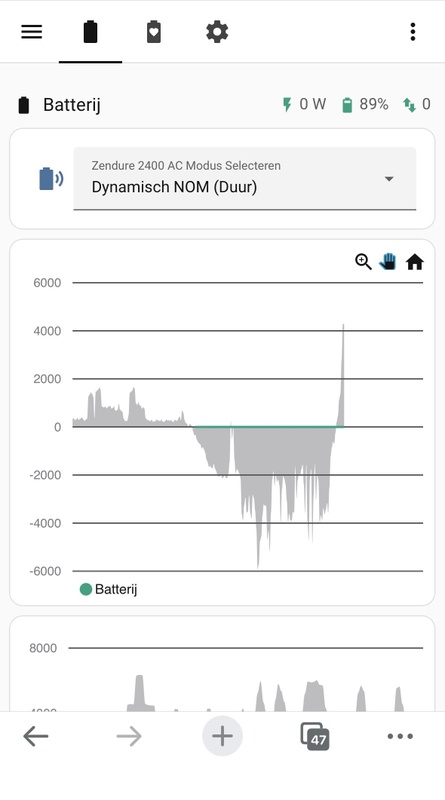
Task: Toggle the Batterij legend series
Action: [x=109, y=589]
